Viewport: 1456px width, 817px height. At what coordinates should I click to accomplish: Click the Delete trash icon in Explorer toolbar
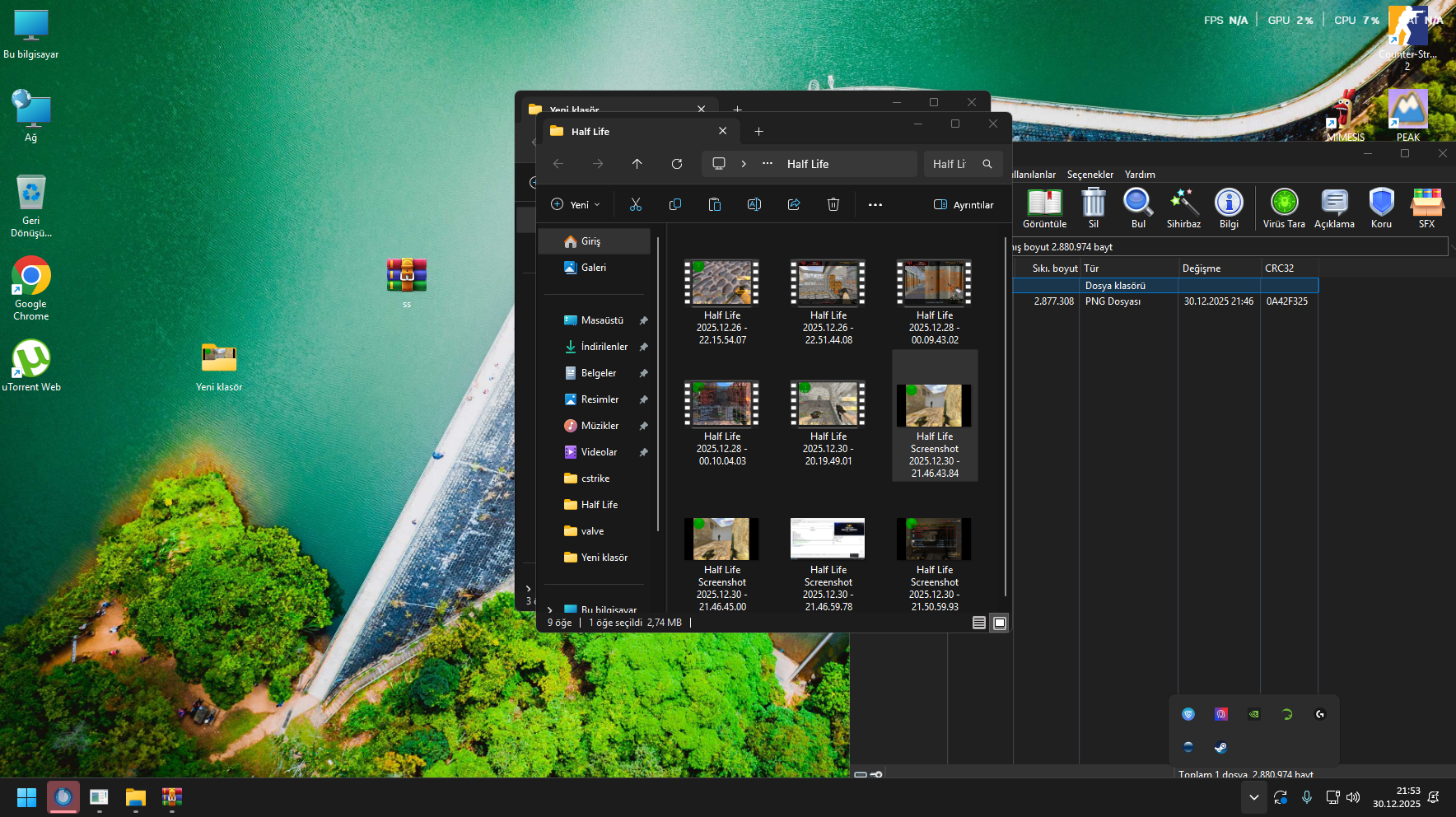click(833, 204)
